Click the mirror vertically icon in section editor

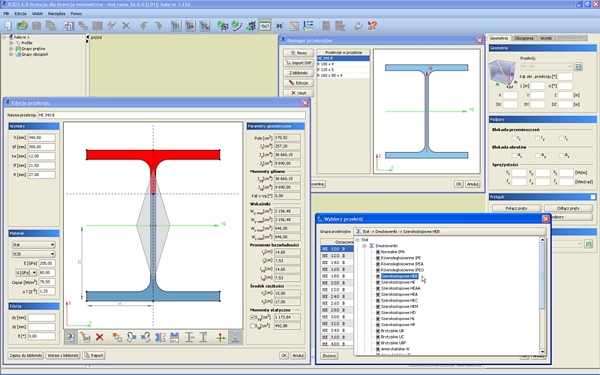(x=174, y=337)
